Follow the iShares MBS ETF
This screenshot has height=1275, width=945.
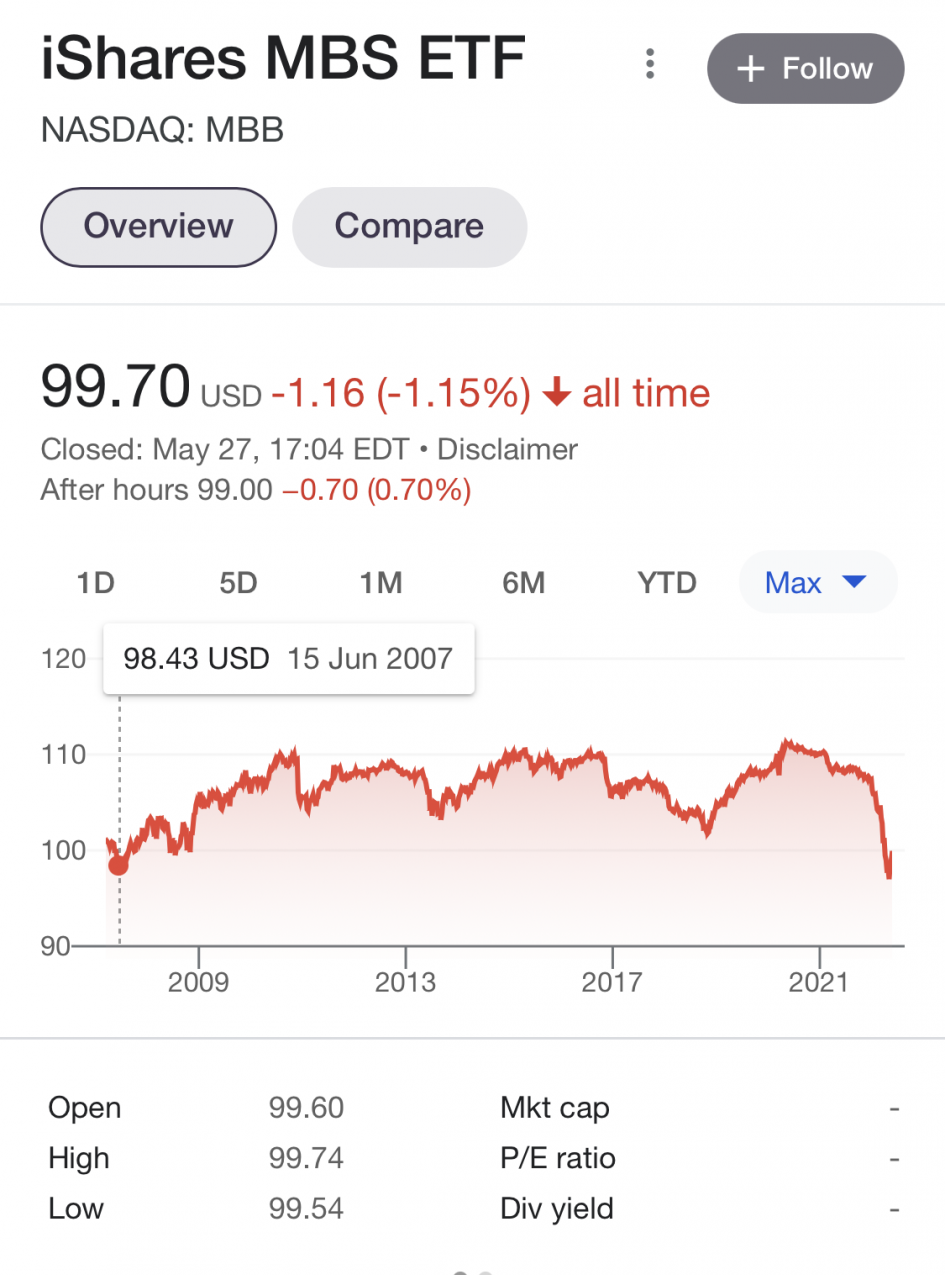(805, 69)
